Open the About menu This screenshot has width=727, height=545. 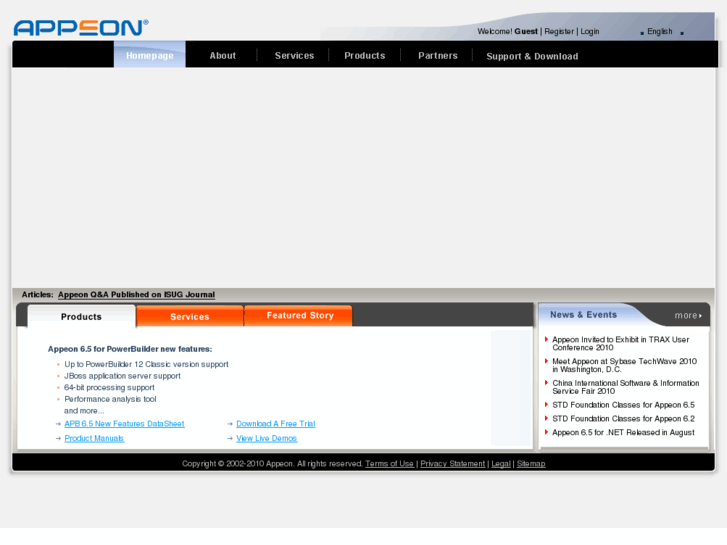tap(223, 56)
